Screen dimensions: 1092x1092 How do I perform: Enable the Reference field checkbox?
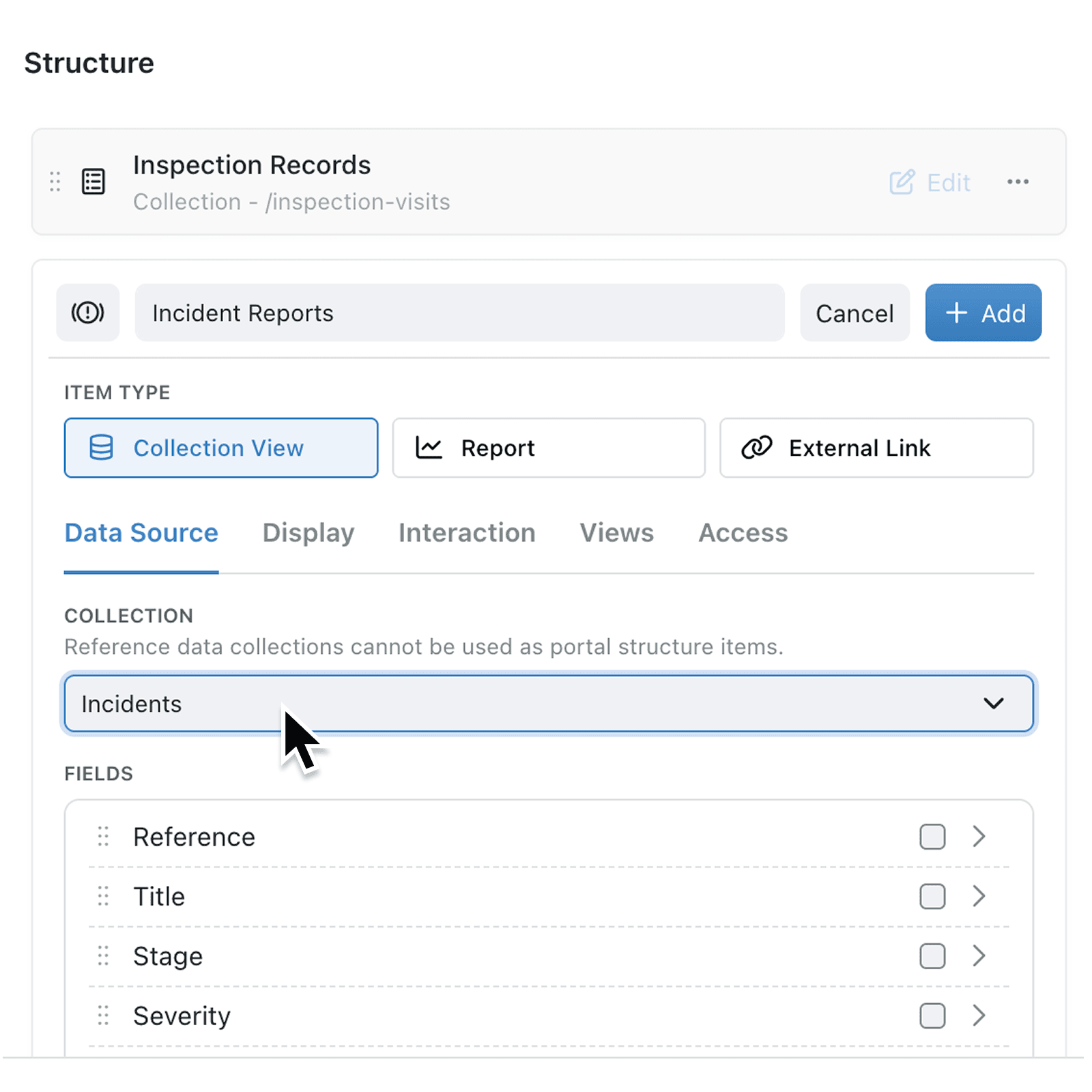932,837
